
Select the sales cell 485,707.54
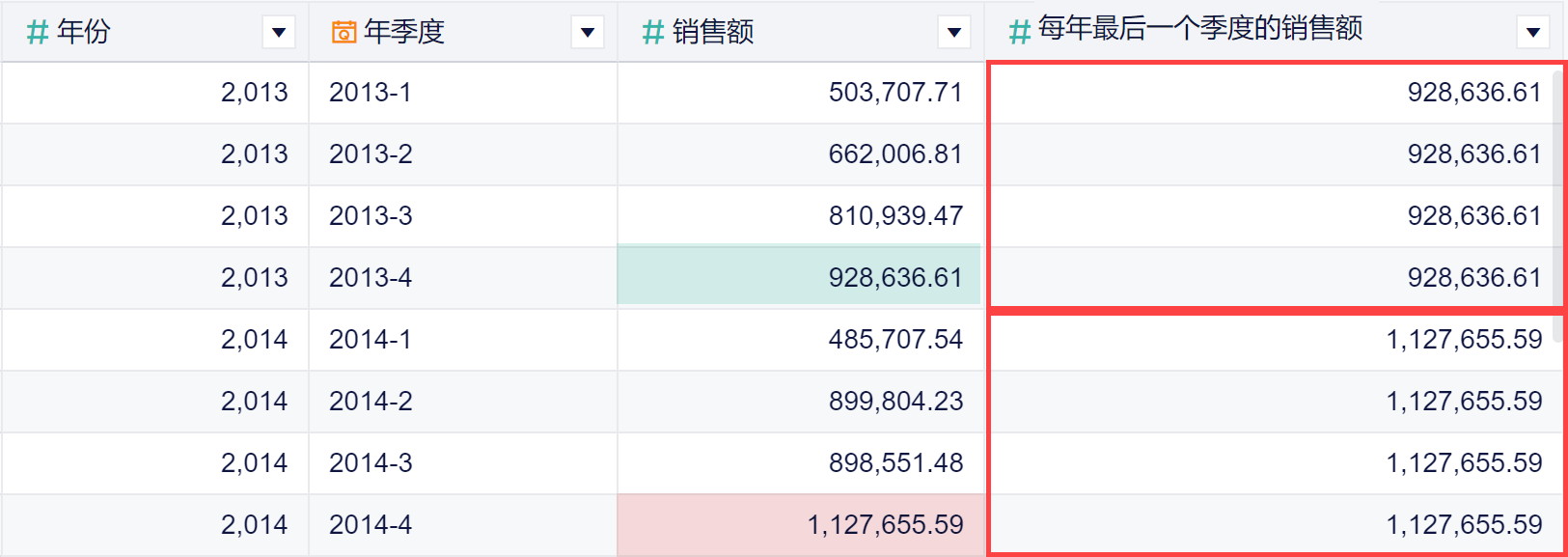[x=895, y=340]
